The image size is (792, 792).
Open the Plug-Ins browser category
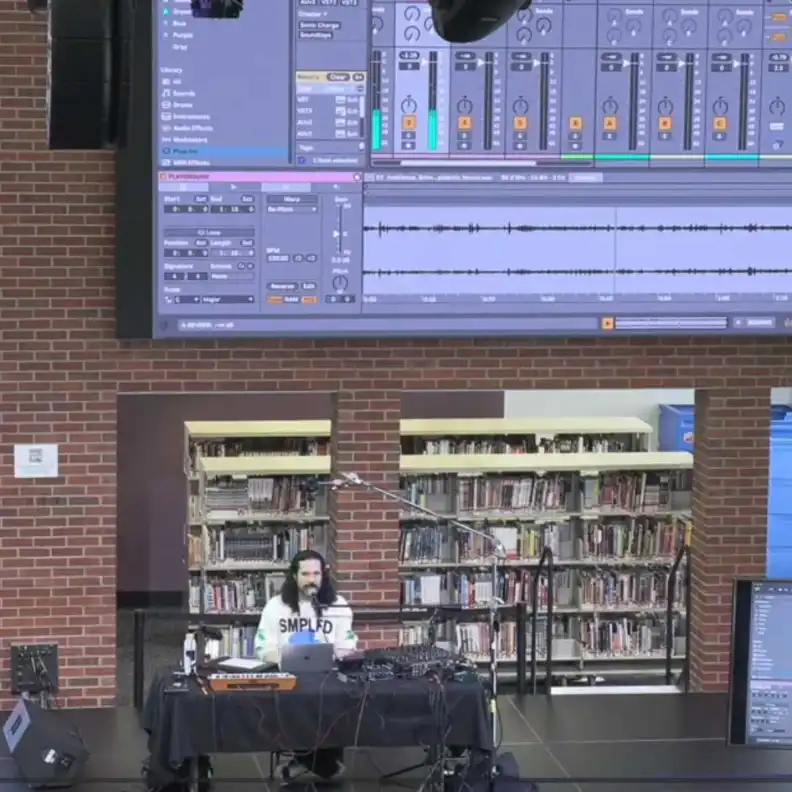[185, 151]
